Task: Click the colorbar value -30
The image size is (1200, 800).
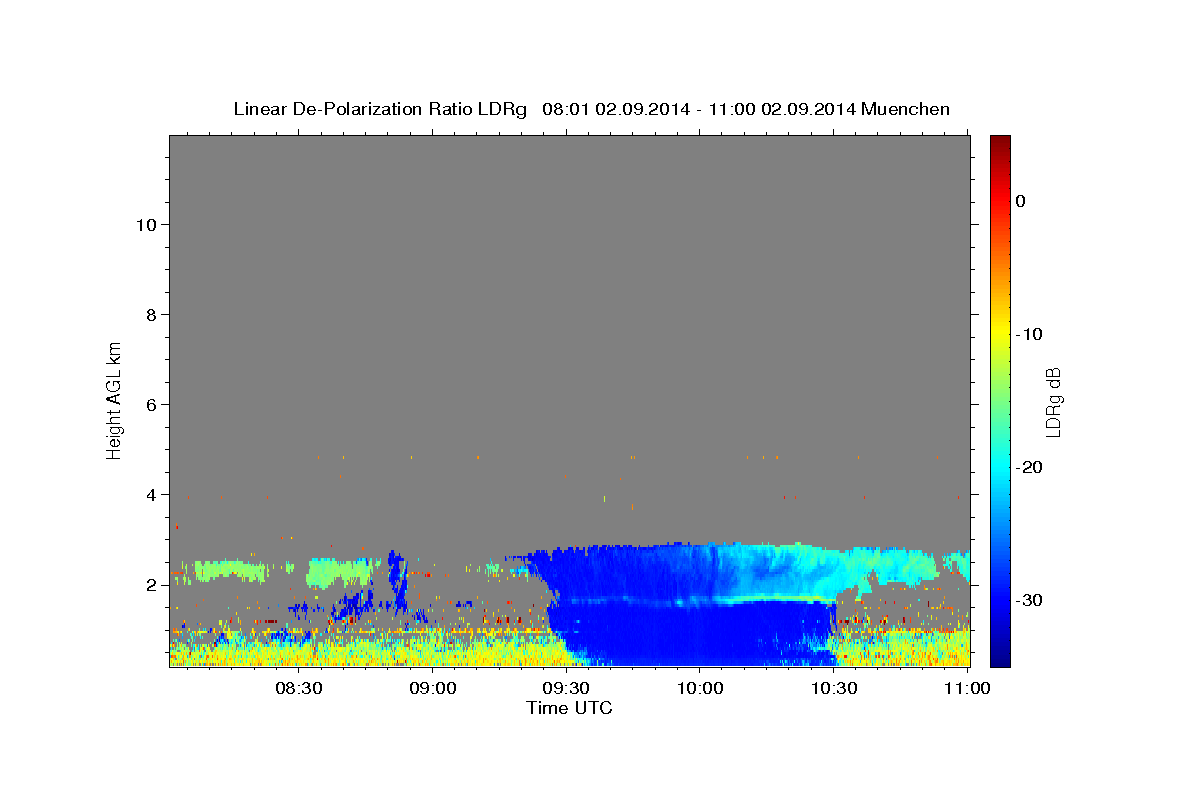Action: tap(1029, 600)
